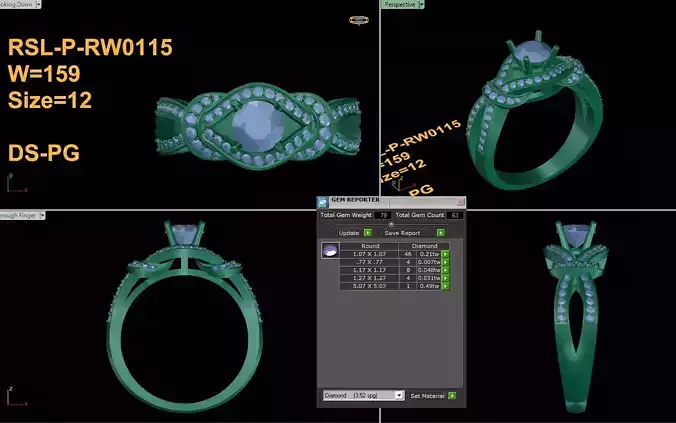Click the 0.21tw weight cell
The image size is (676, 423).
point(429,254)
